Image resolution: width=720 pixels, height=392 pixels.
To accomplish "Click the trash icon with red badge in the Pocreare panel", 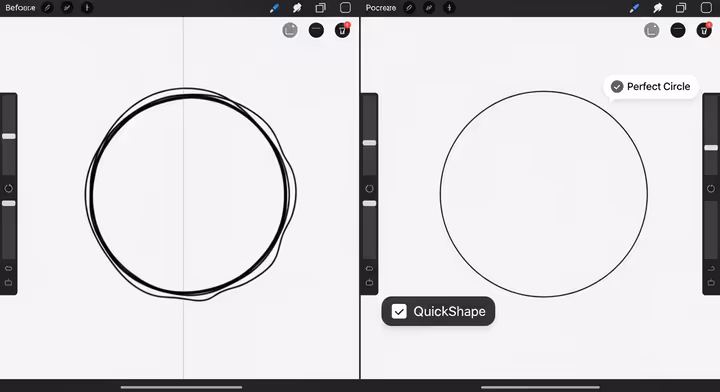I will (x=704, y=30).
